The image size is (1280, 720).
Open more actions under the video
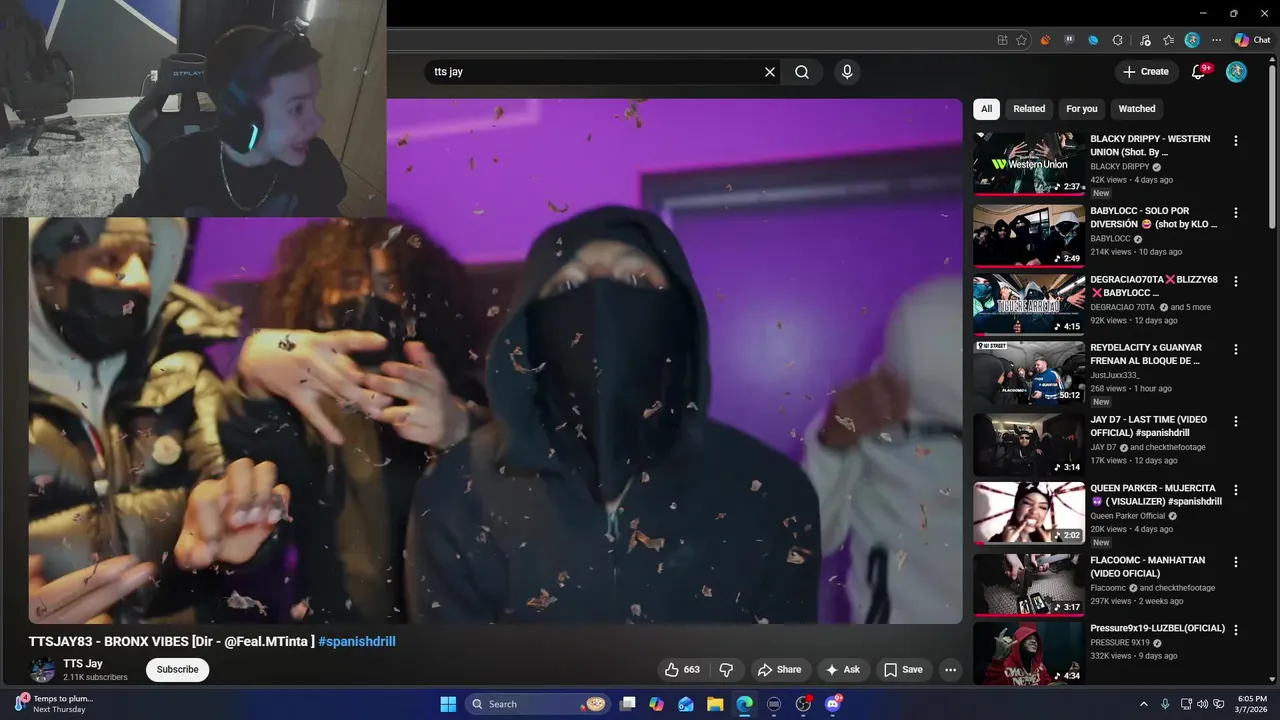coord(951,670)
